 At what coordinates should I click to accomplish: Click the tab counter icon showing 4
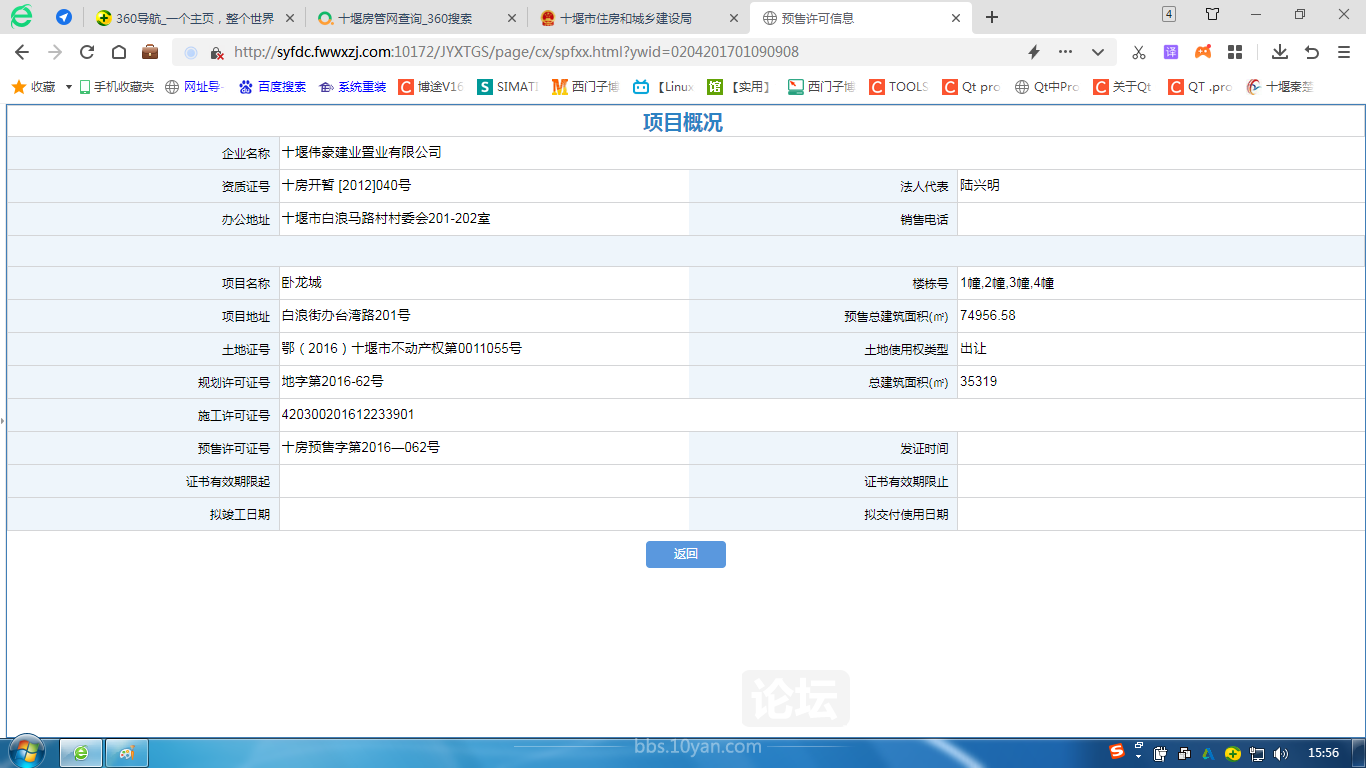[1169, 14]
